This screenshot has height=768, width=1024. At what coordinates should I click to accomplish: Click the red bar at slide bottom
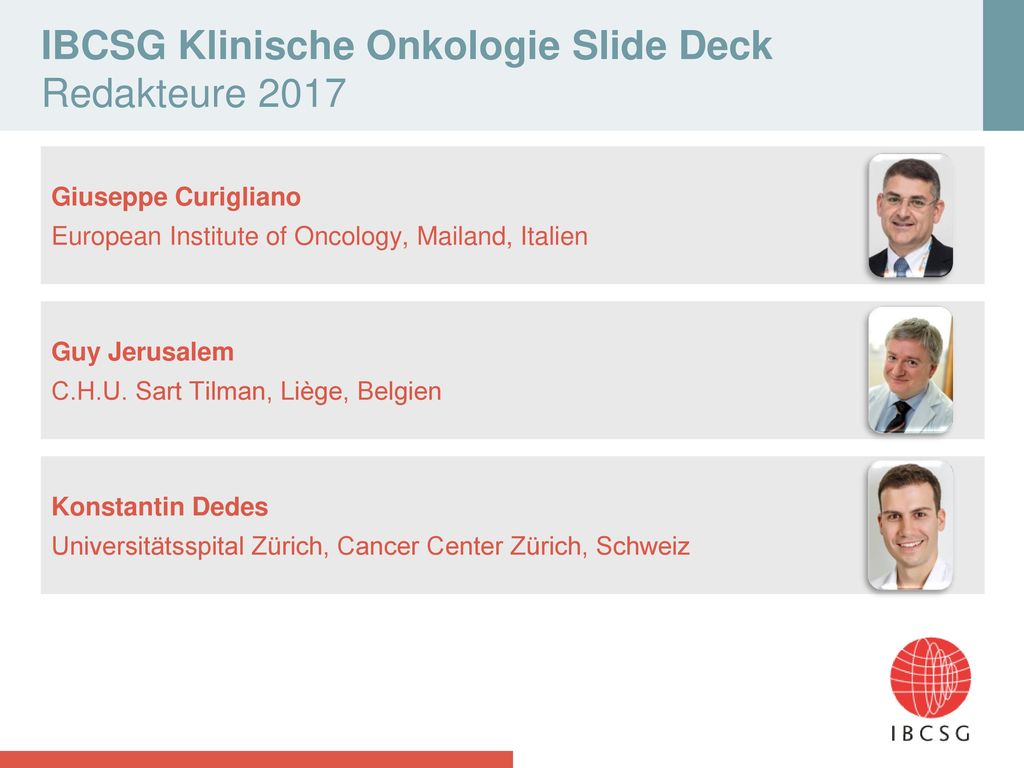(x=256, y=760)
